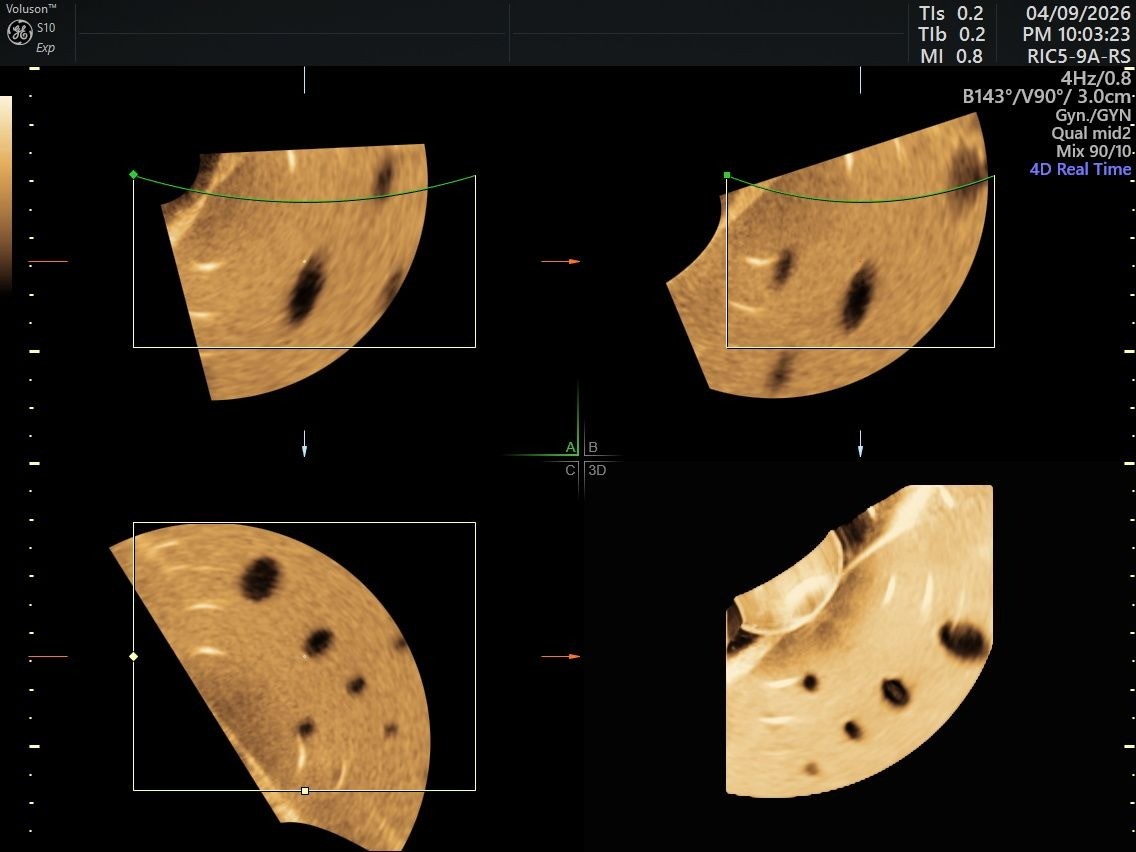1136x852 pixels.
Task: Click the green curved render line in panel A
Action: coord(304,201)
